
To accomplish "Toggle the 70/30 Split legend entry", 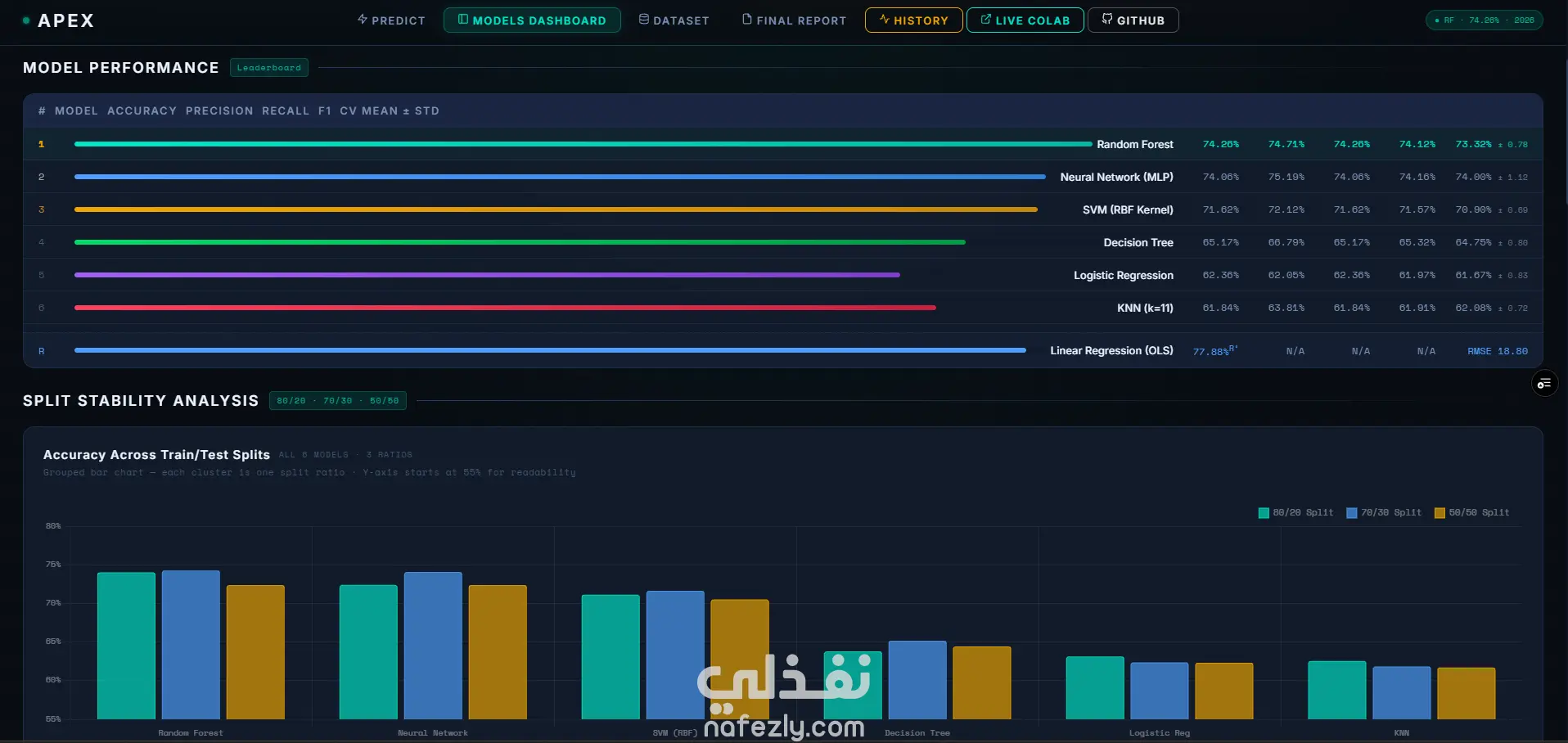I will [x=1384, y=512].
